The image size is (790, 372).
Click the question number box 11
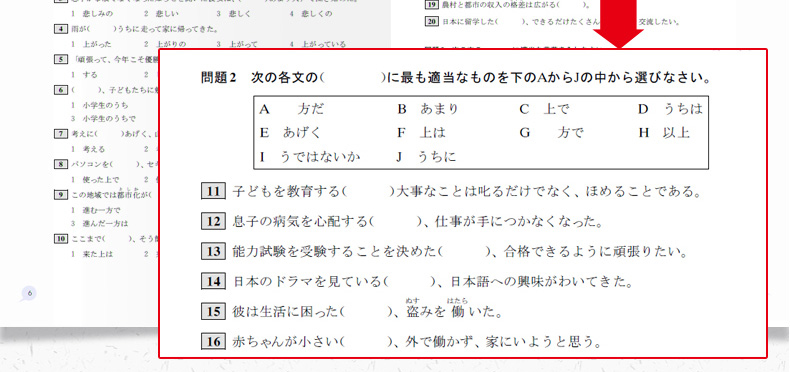click(x=213, y=192)
